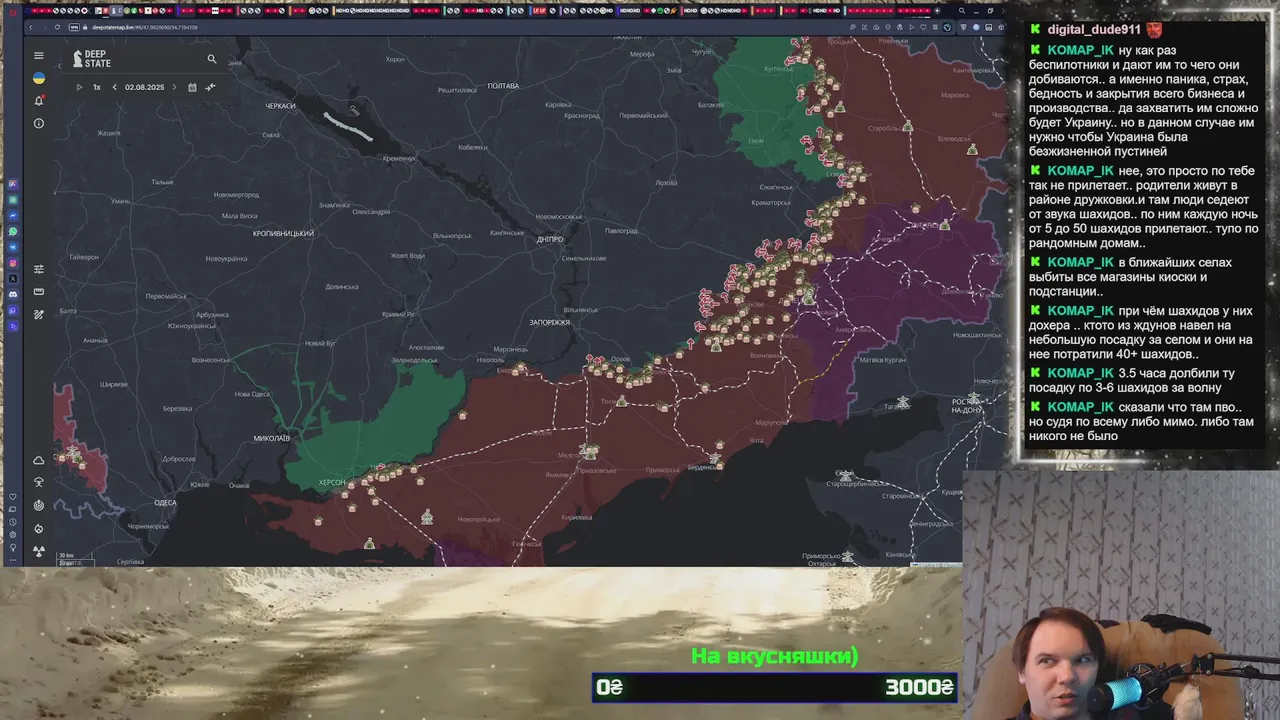Toggle the cloud weather layer

point(39,460)
